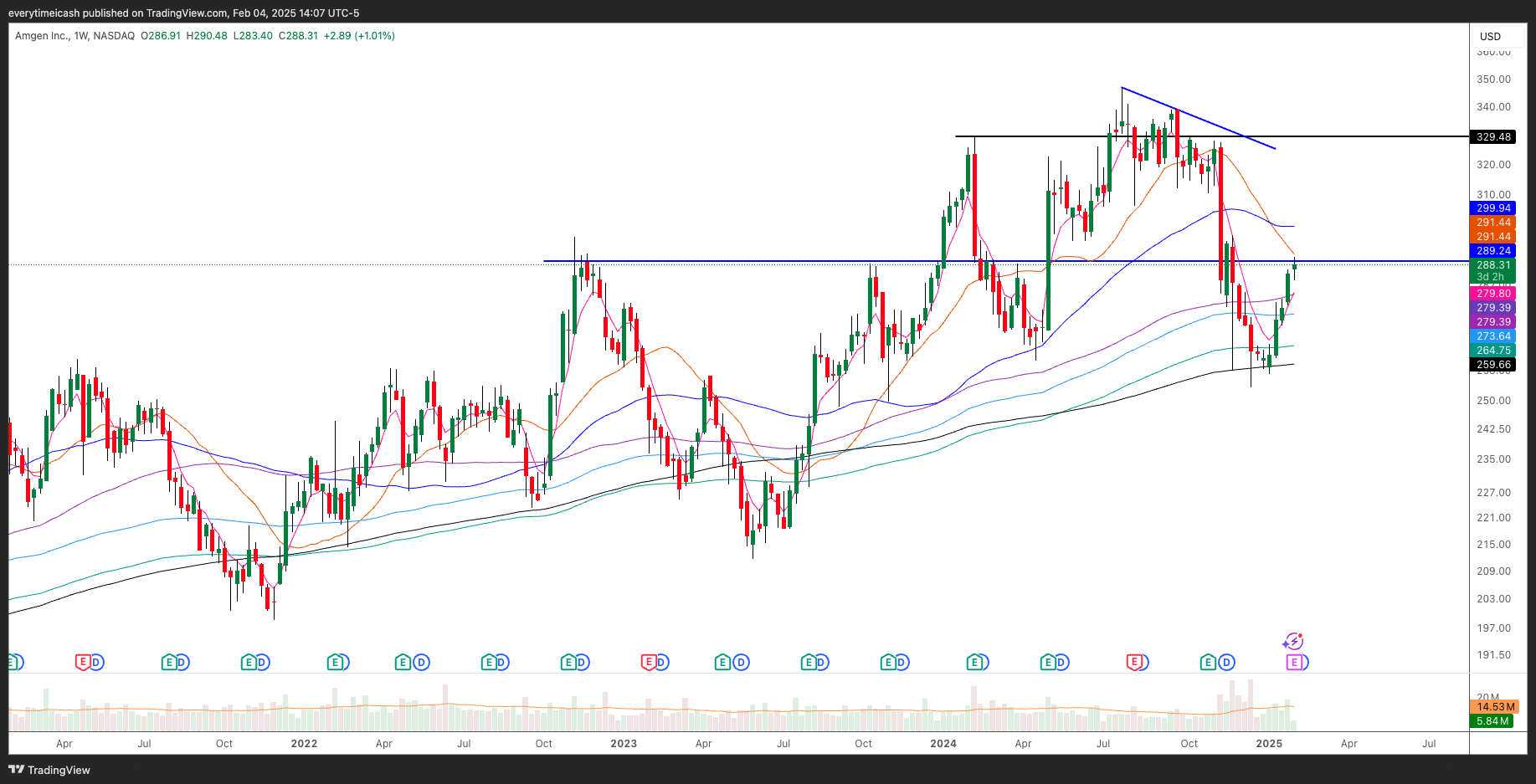Select the descending blue trendline near the highs
Image resolution: width=1536 pixels, height=784 pixels.
pyautogui.click(x=1199, y=118)
